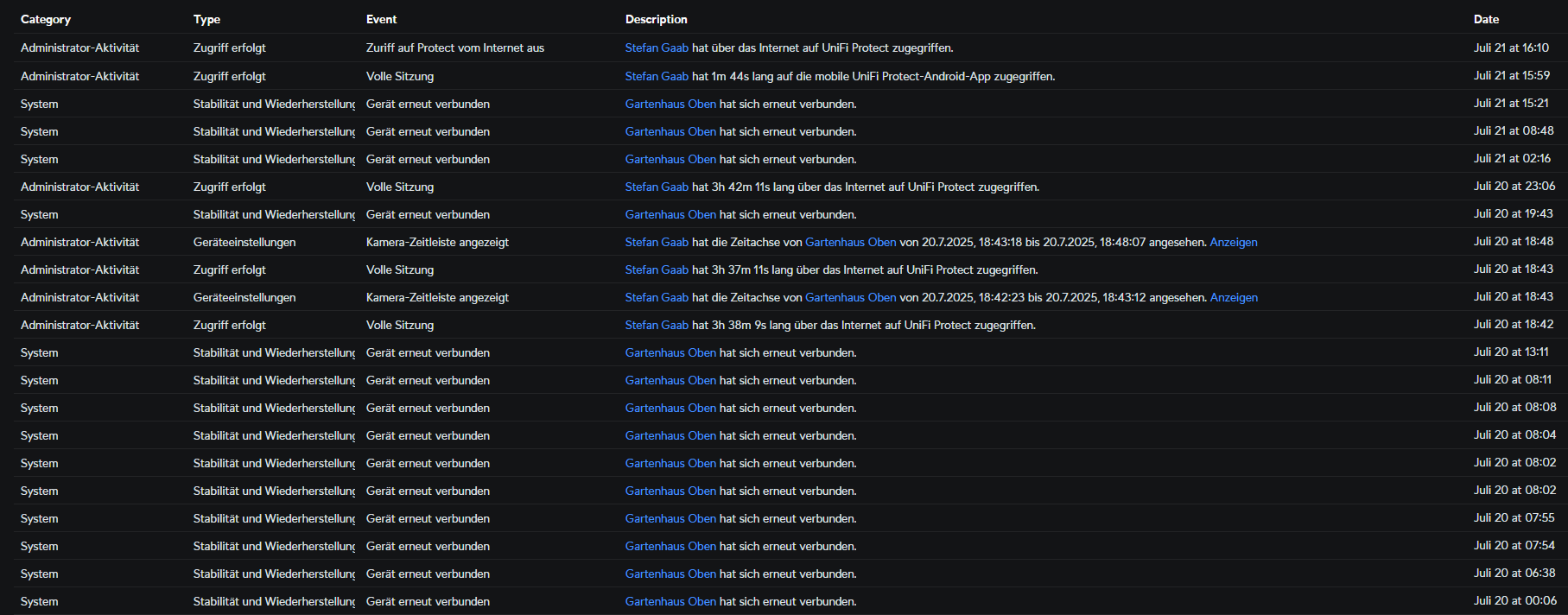1568x615 pixels.
Task: Open Gartenhaus Oben link in Juli 20 19:43 row
Action: click(x=670, y=214)
